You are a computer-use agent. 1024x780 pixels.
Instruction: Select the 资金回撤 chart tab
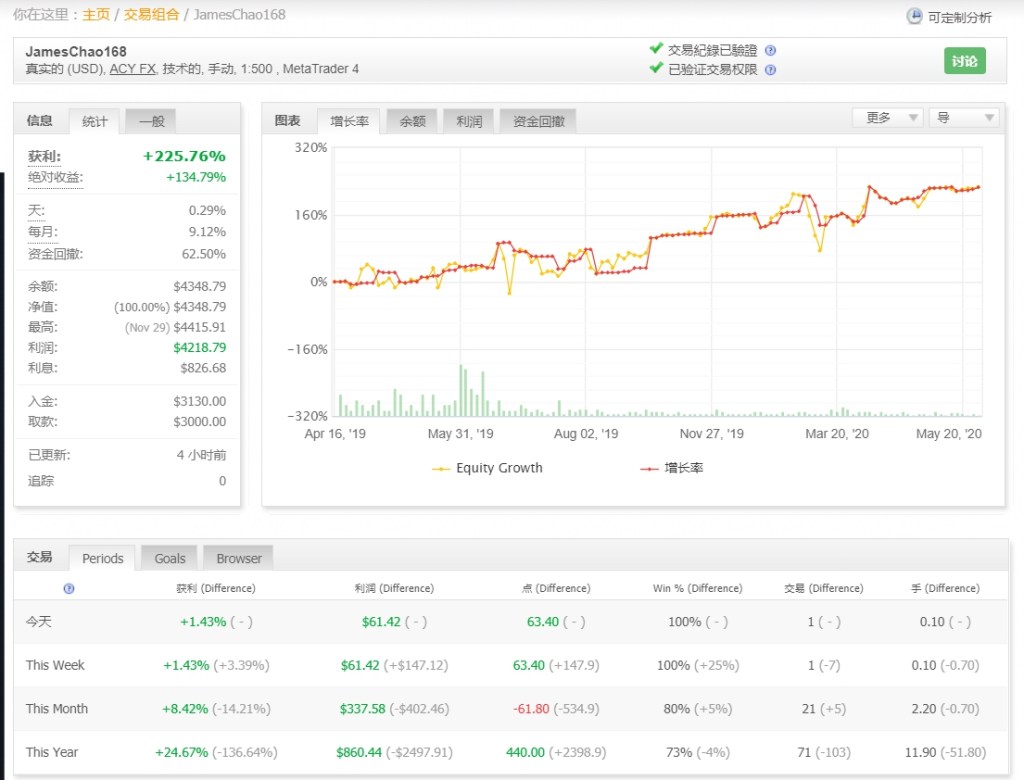538,121
